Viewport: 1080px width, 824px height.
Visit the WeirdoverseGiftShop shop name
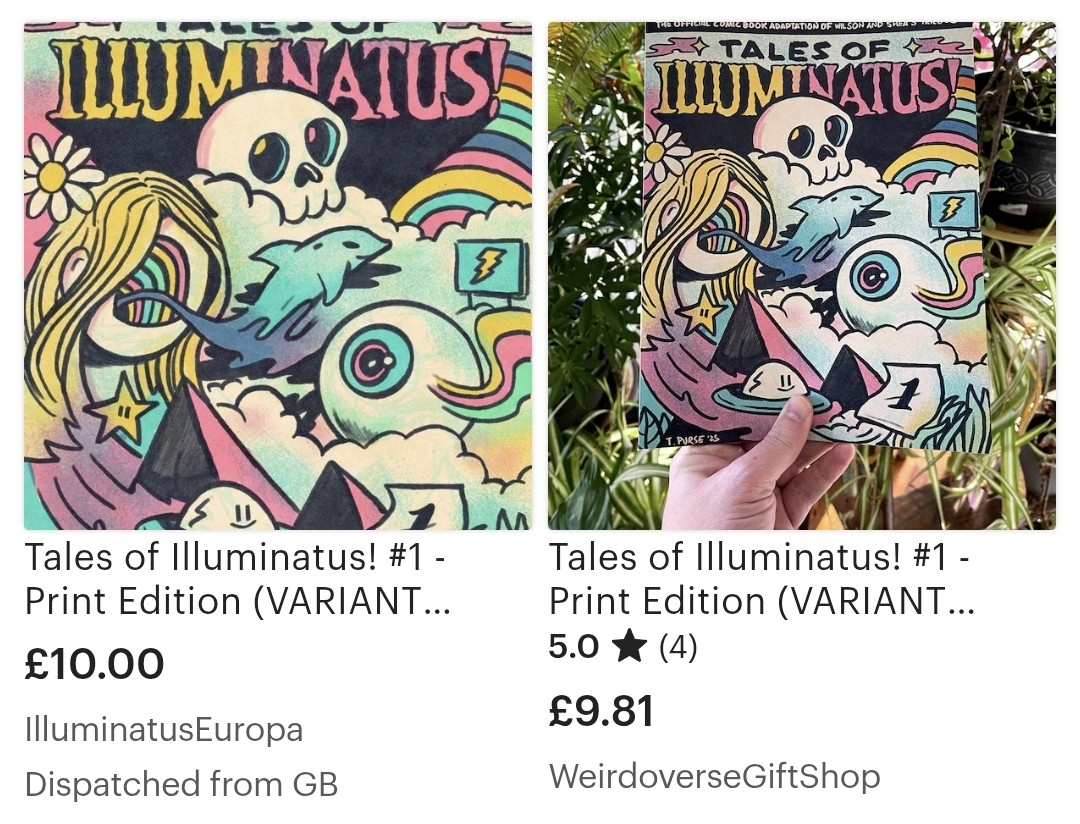[714, 776]
